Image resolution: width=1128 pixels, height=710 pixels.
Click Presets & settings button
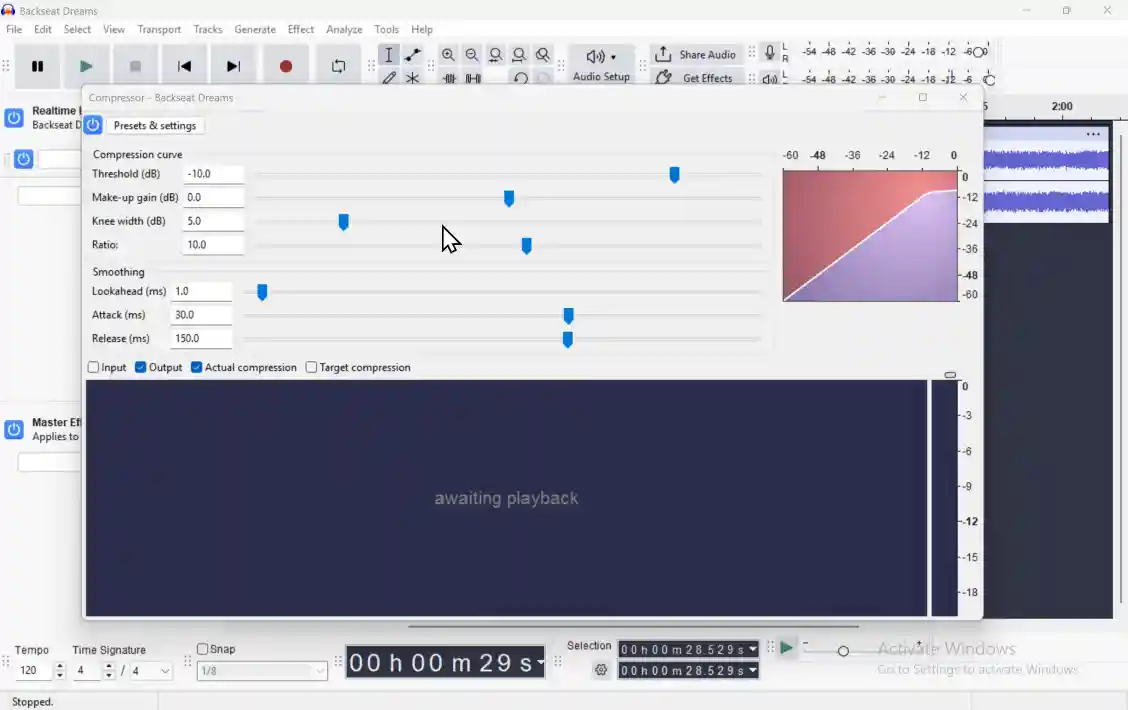155,125
